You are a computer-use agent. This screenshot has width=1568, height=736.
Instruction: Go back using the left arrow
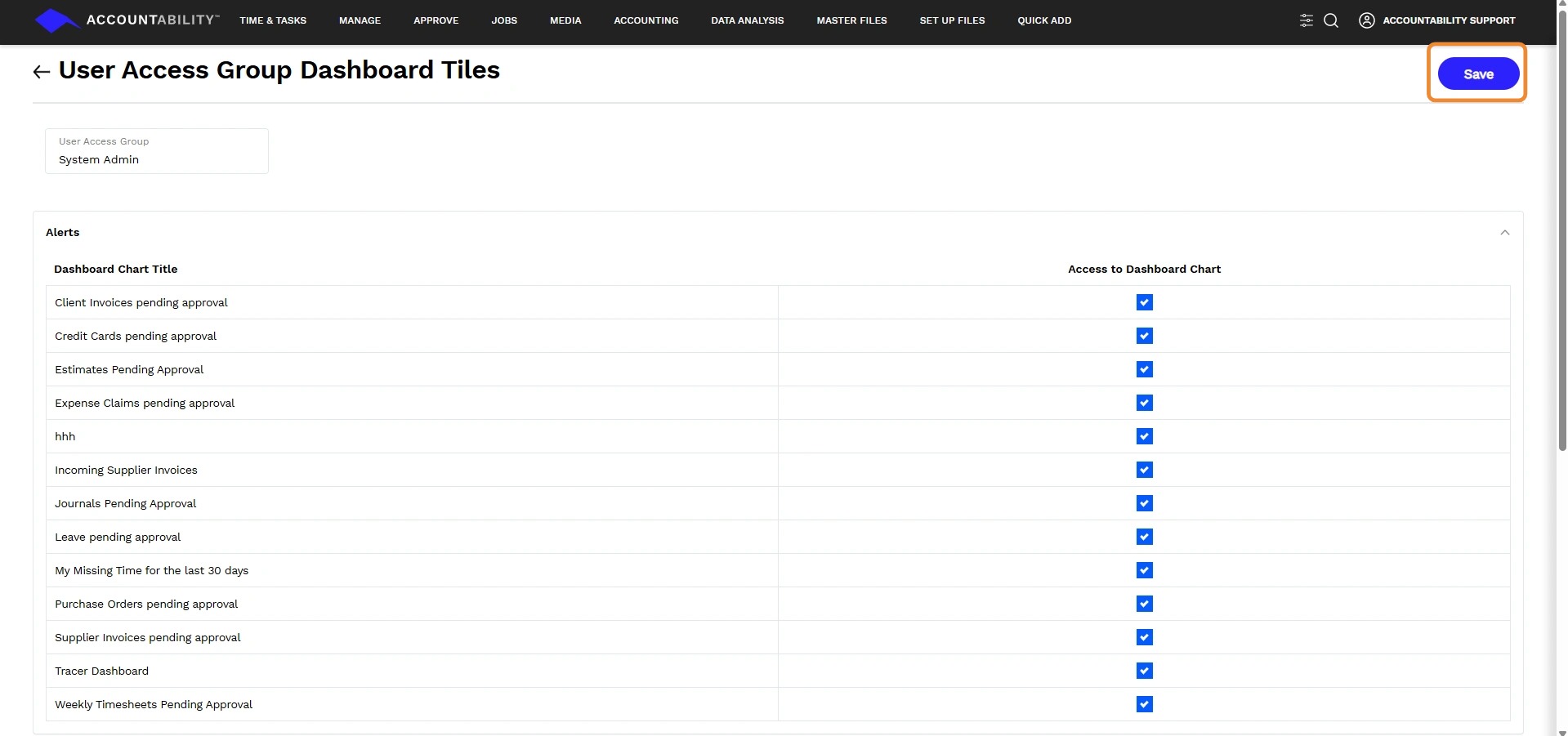coord(41,72)
